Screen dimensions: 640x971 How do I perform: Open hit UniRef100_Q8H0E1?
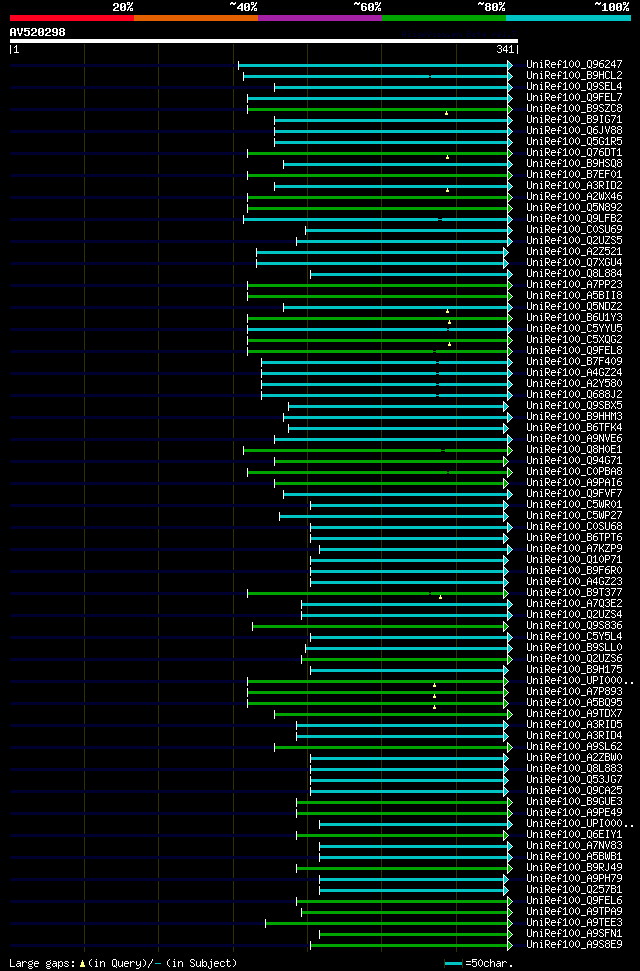click(x=574, y=450)
